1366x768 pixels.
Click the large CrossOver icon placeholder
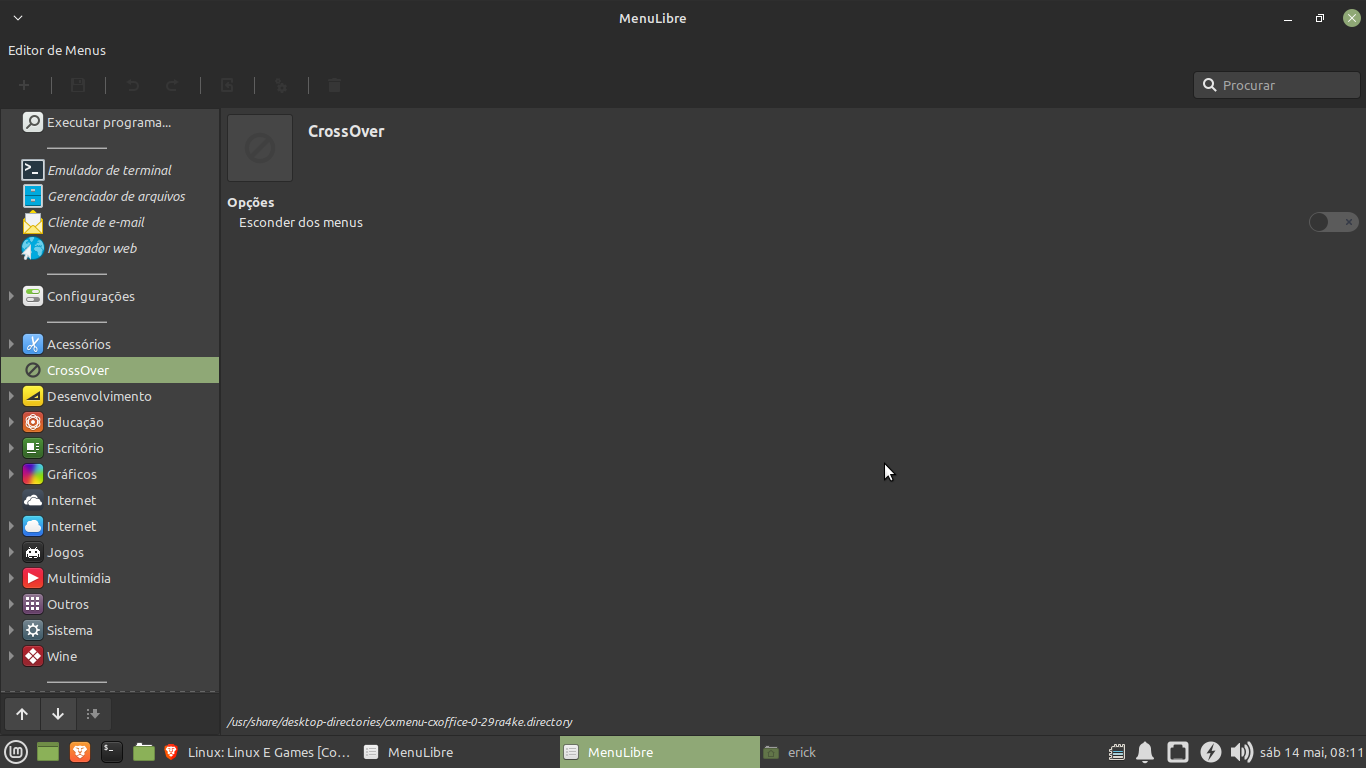tap(260, 148)
